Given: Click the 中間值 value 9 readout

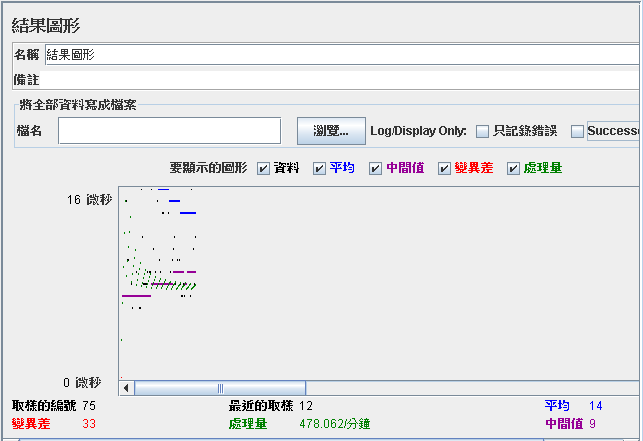Looking at the screenshot, I should click(592, 423).
